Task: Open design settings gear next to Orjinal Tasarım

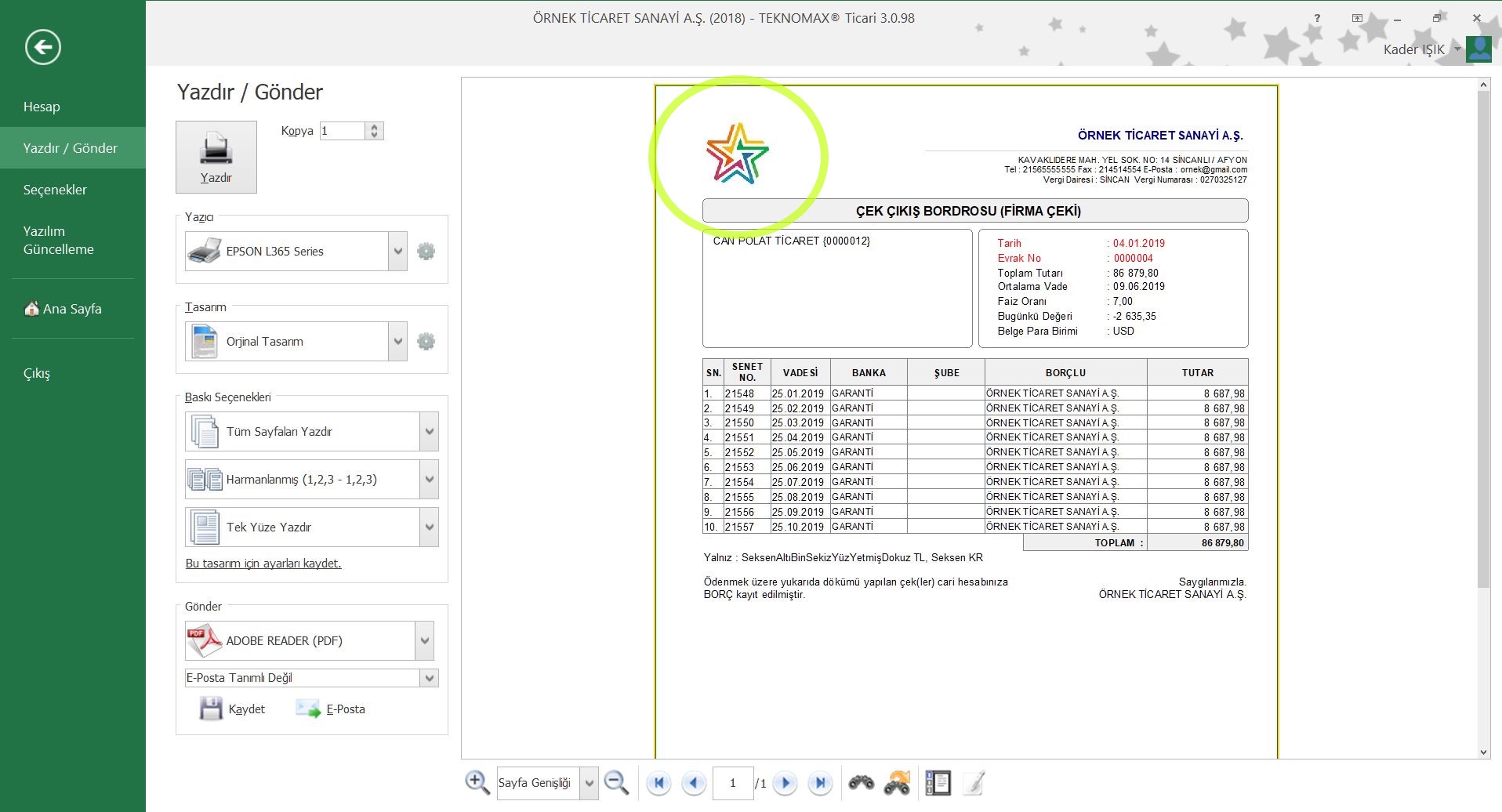Action: pos(426,342)
